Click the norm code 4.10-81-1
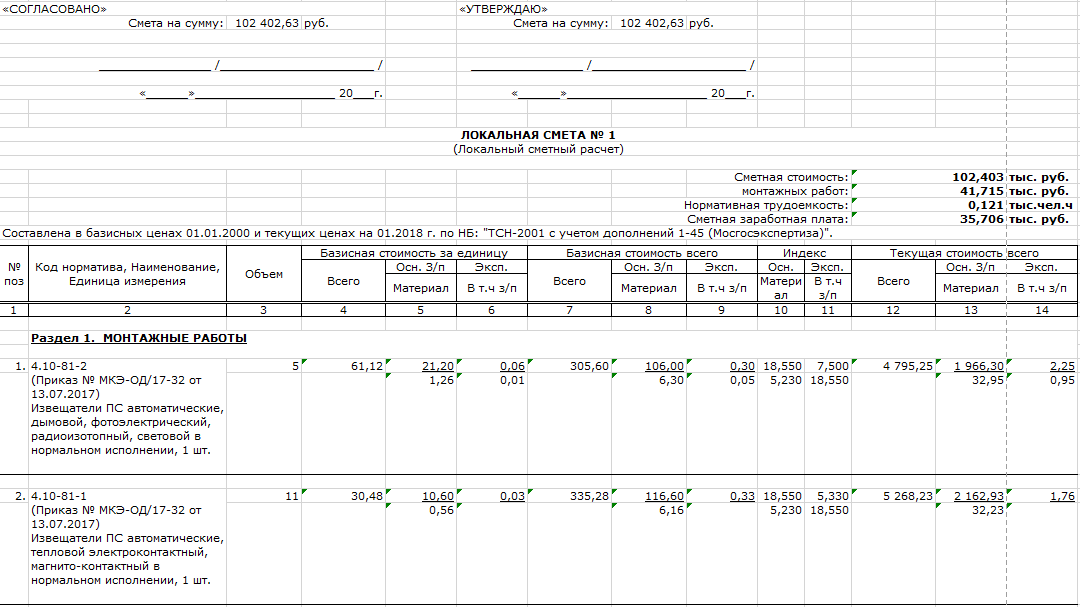The height and width of the screenshot is (607, 1080). [x=59, y=496]
